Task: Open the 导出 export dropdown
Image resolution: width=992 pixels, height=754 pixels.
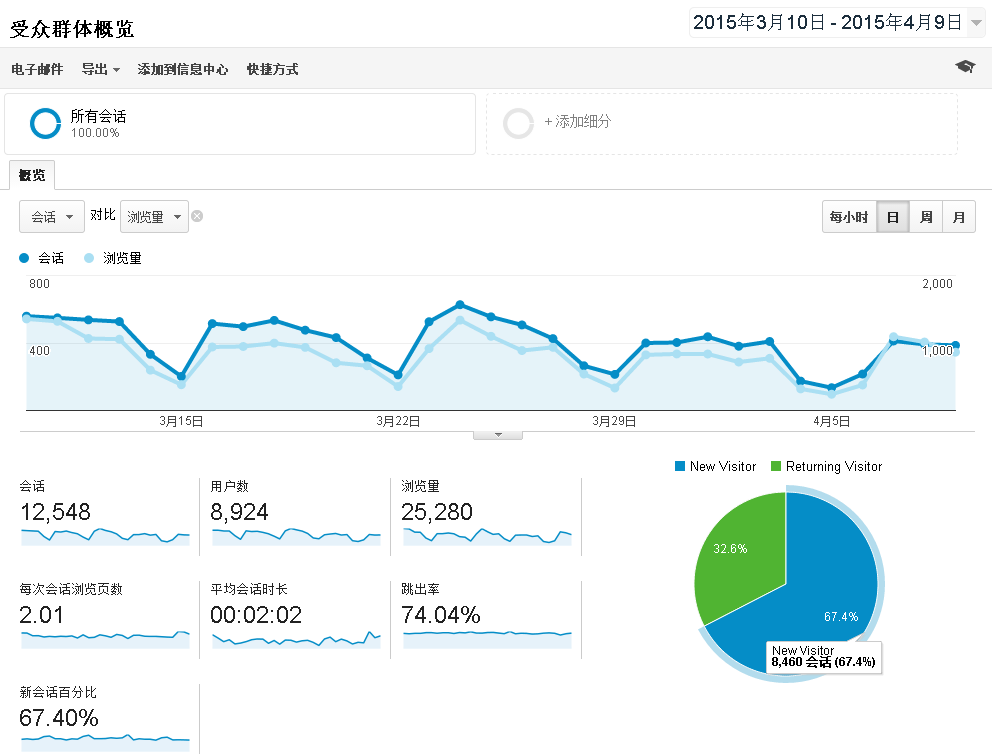Action: (x=99, y=68)
